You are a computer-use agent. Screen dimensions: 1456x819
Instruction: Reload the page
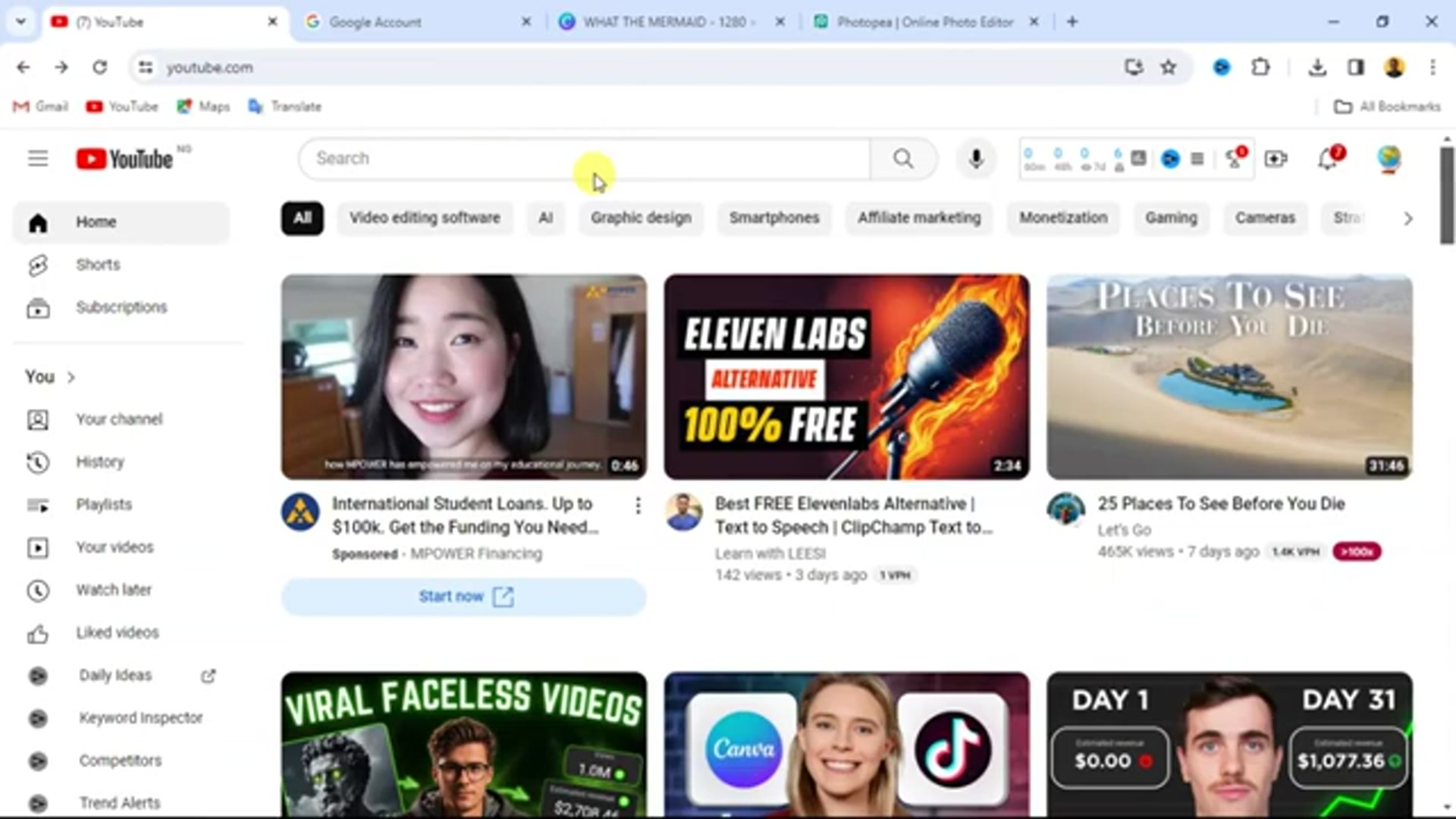click(99, 67)
